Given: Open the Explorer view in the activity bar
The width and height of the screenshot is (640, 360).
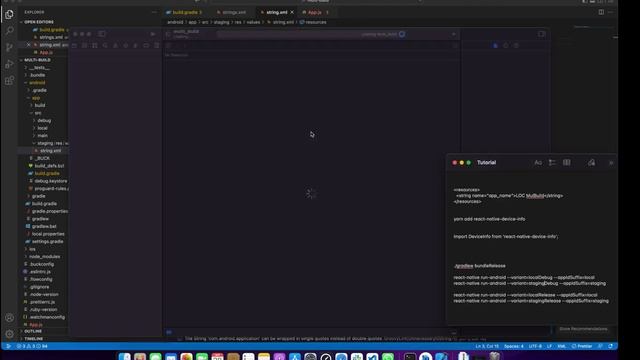Looking at the screenshot, I should point(9,14).
